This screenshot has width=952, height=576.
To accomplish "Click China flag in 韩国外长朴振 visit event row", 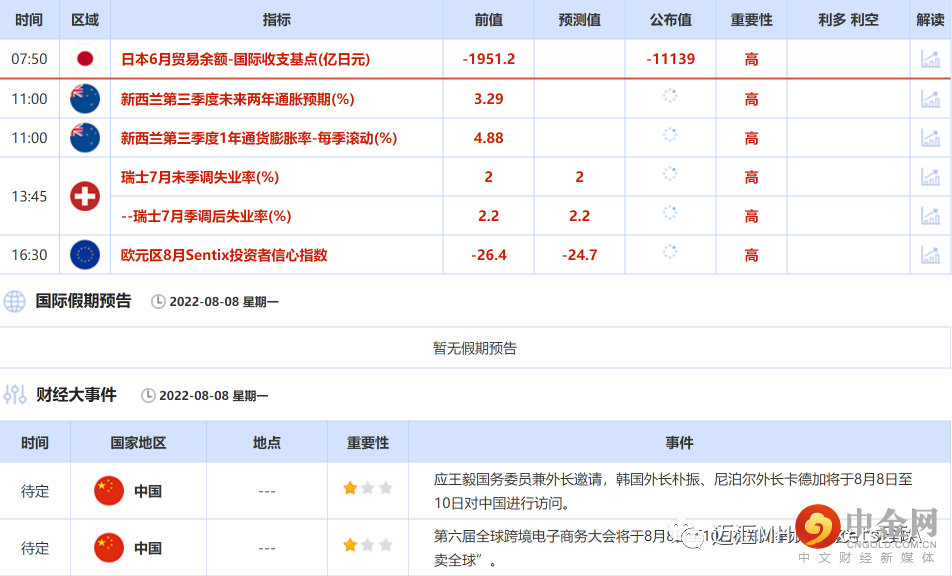I will (x=109, y=490).
